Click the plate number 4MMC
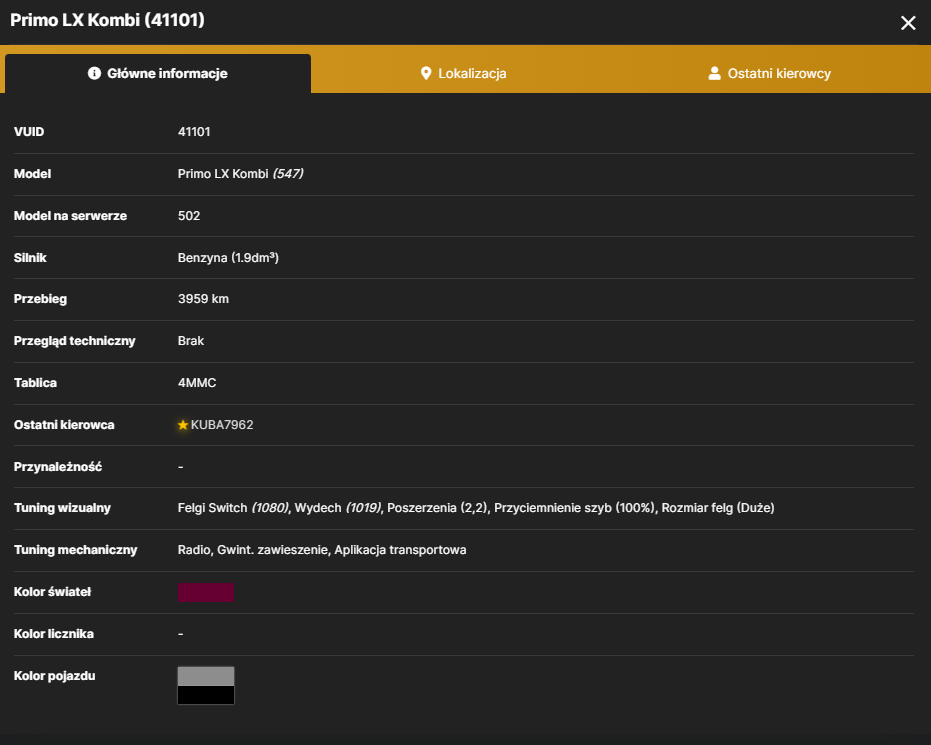The width and height of the screenshot is (931, 745). click(x=197, y=383)
